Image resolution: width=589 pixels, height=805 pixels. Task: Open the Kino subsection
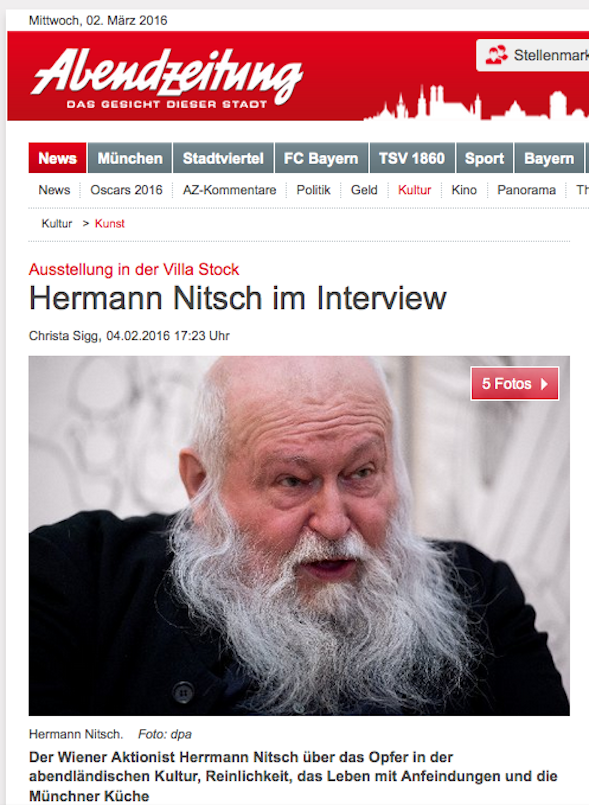464,190
